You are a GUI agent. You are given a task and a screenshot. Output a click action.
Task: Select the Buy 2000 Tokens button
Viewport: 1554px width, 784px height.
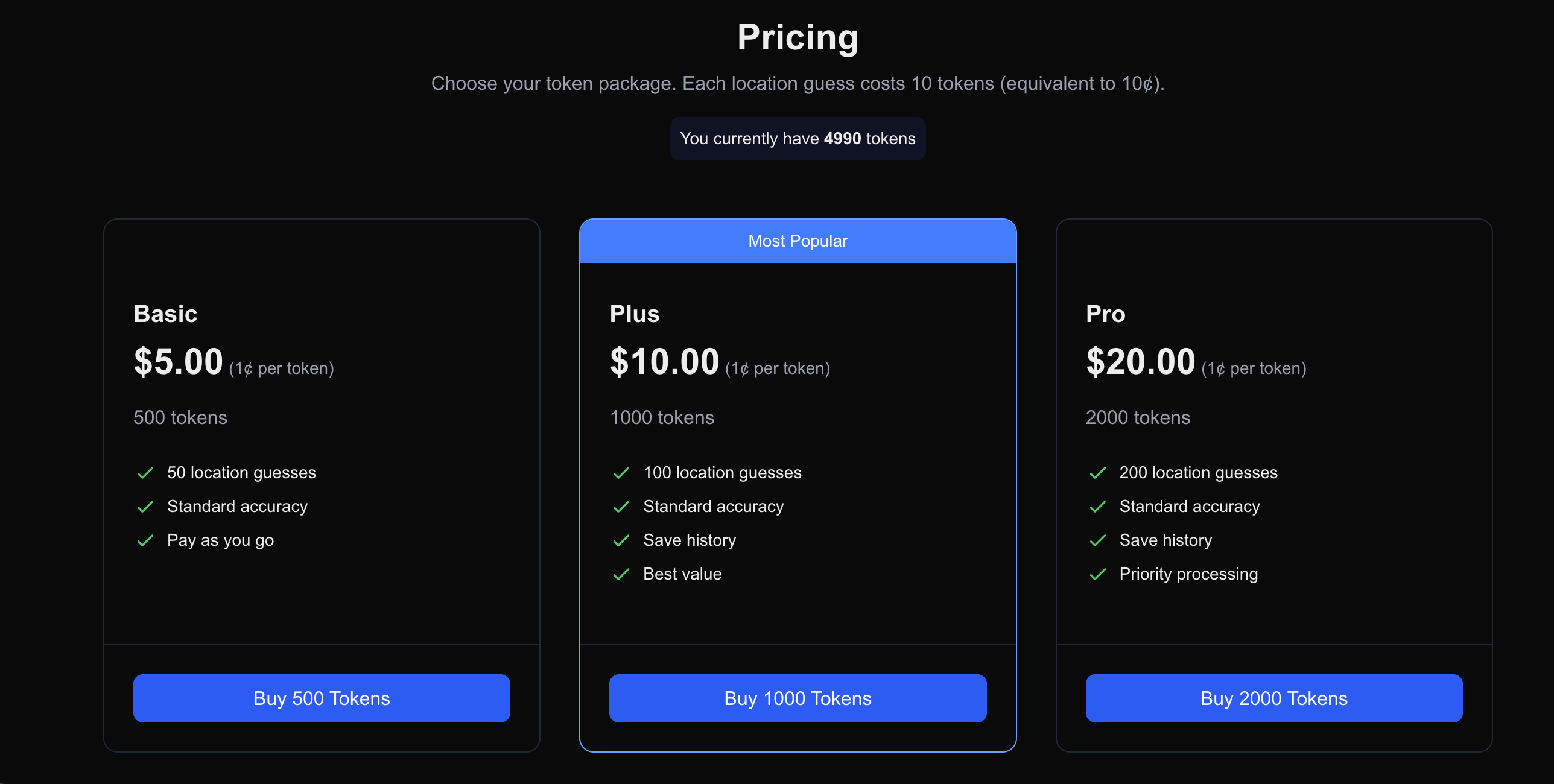(1273, 698)
